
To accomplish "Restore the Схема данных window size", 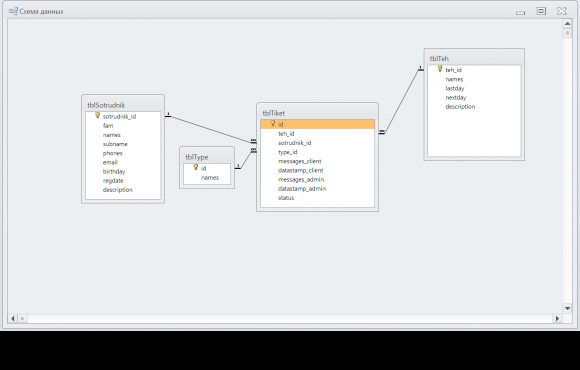I will pyautogui.click(x=541, y=11).
